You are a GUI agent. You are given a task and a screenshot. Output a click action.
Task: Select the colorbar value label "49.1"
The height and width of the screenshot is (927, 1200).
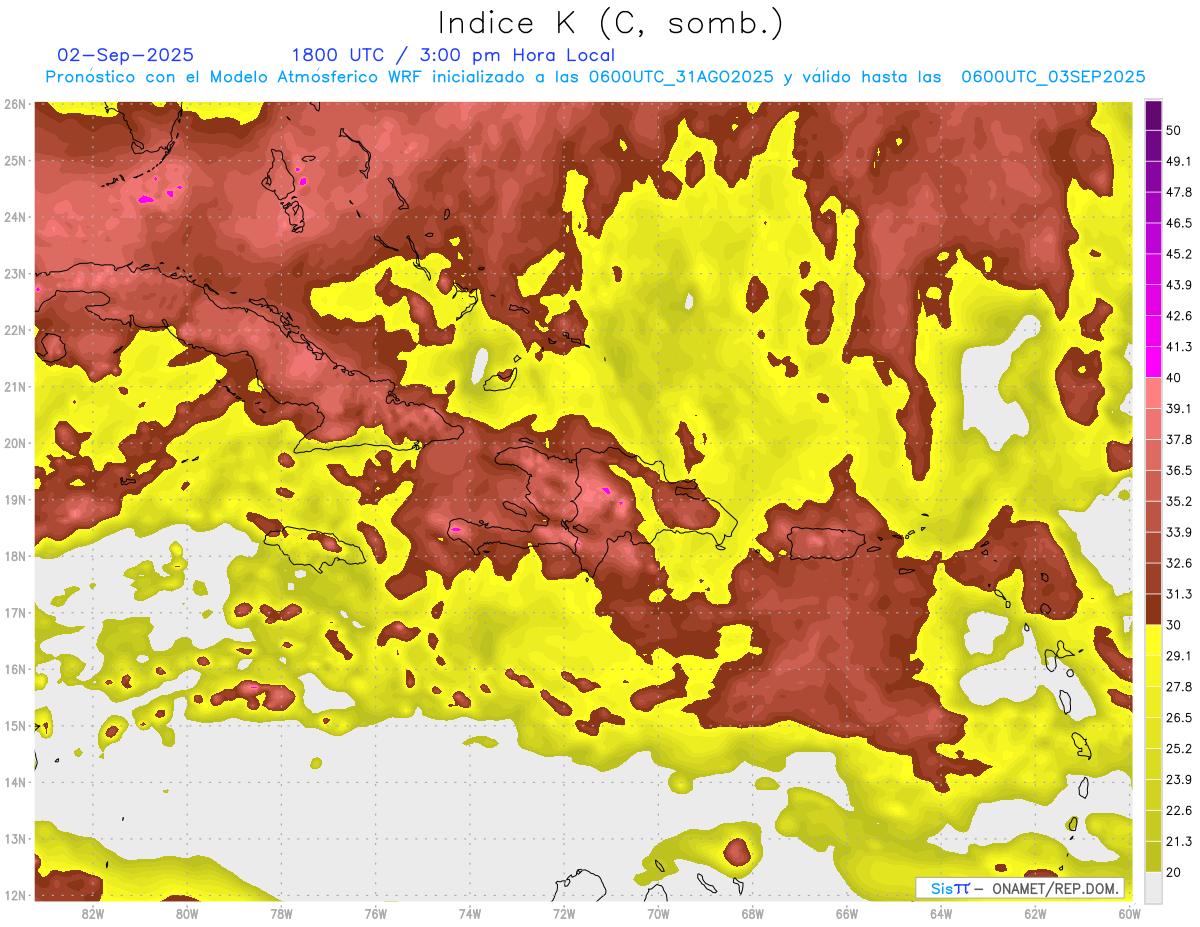pos(1179,160)
